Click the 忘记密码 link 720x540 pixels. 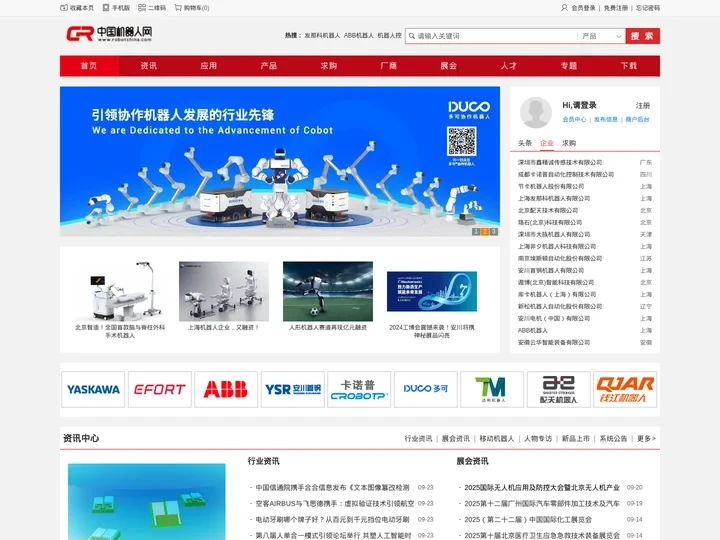click(x=648, y=8)
